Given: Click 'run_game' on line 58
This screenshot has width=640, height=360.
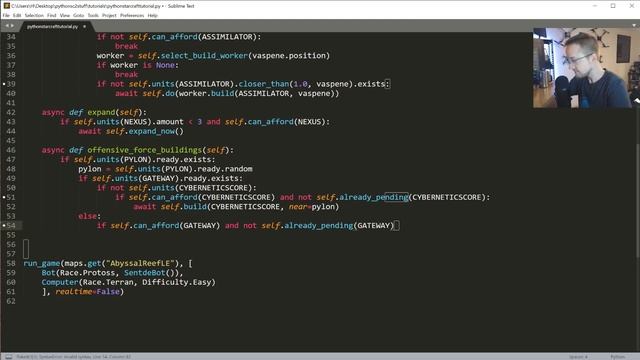Looking at the screenshot, I should point(42,263).
